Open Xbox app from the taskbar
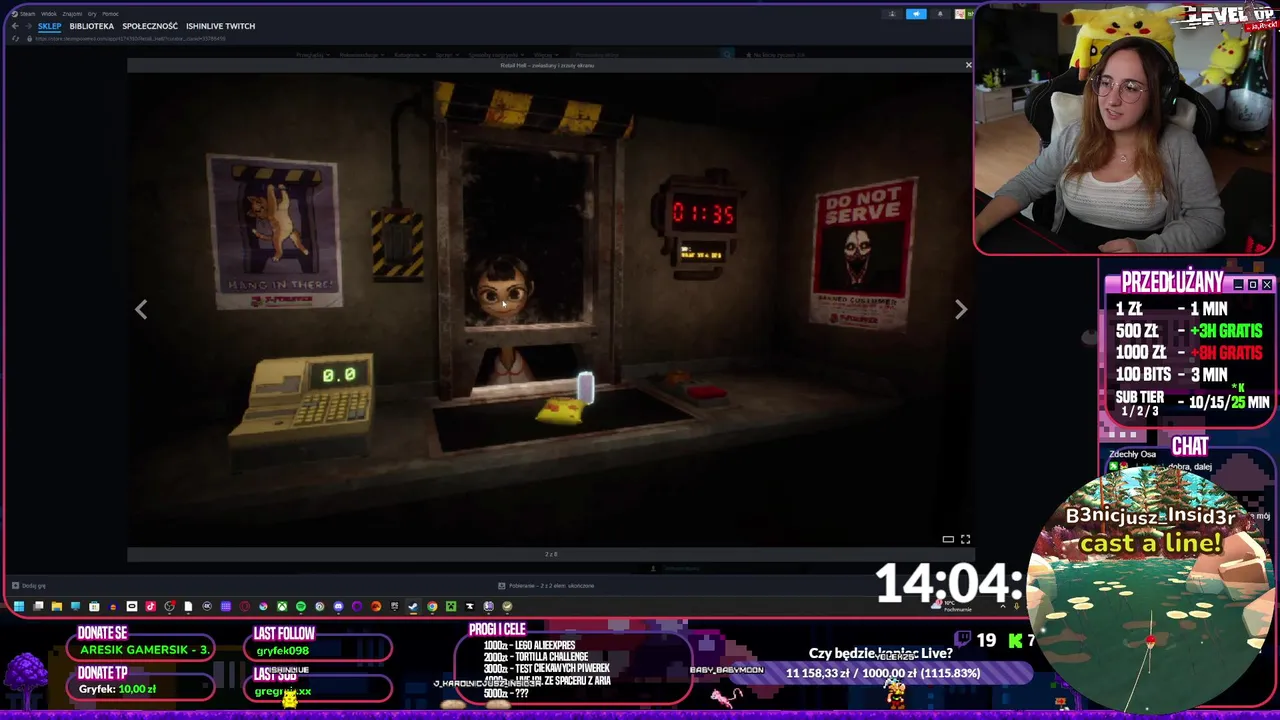1280x720 pixels. [x=282, y=606]
